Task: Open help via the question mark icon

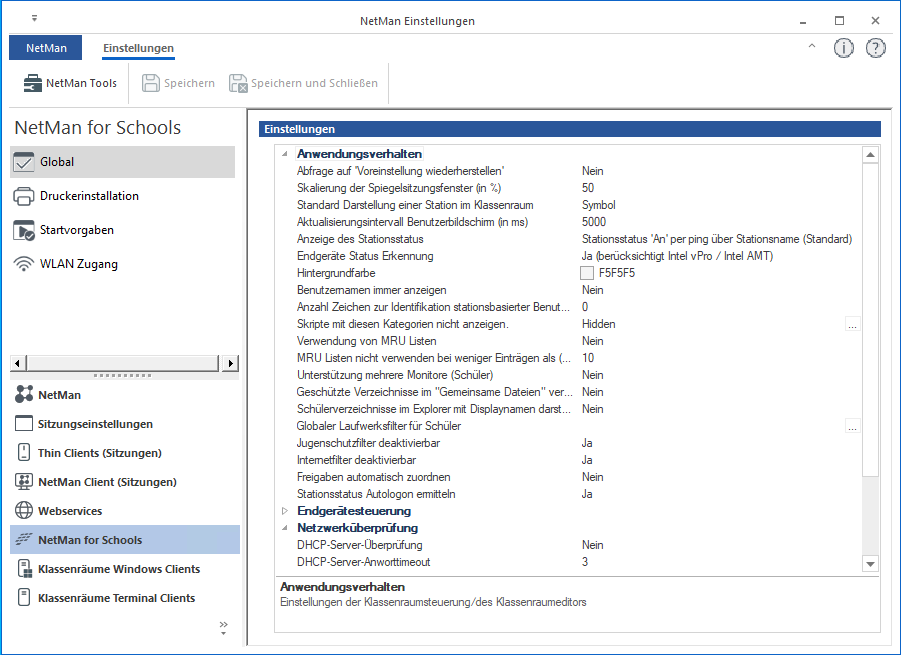Action: pyautogui.click(x=875, y=48)
